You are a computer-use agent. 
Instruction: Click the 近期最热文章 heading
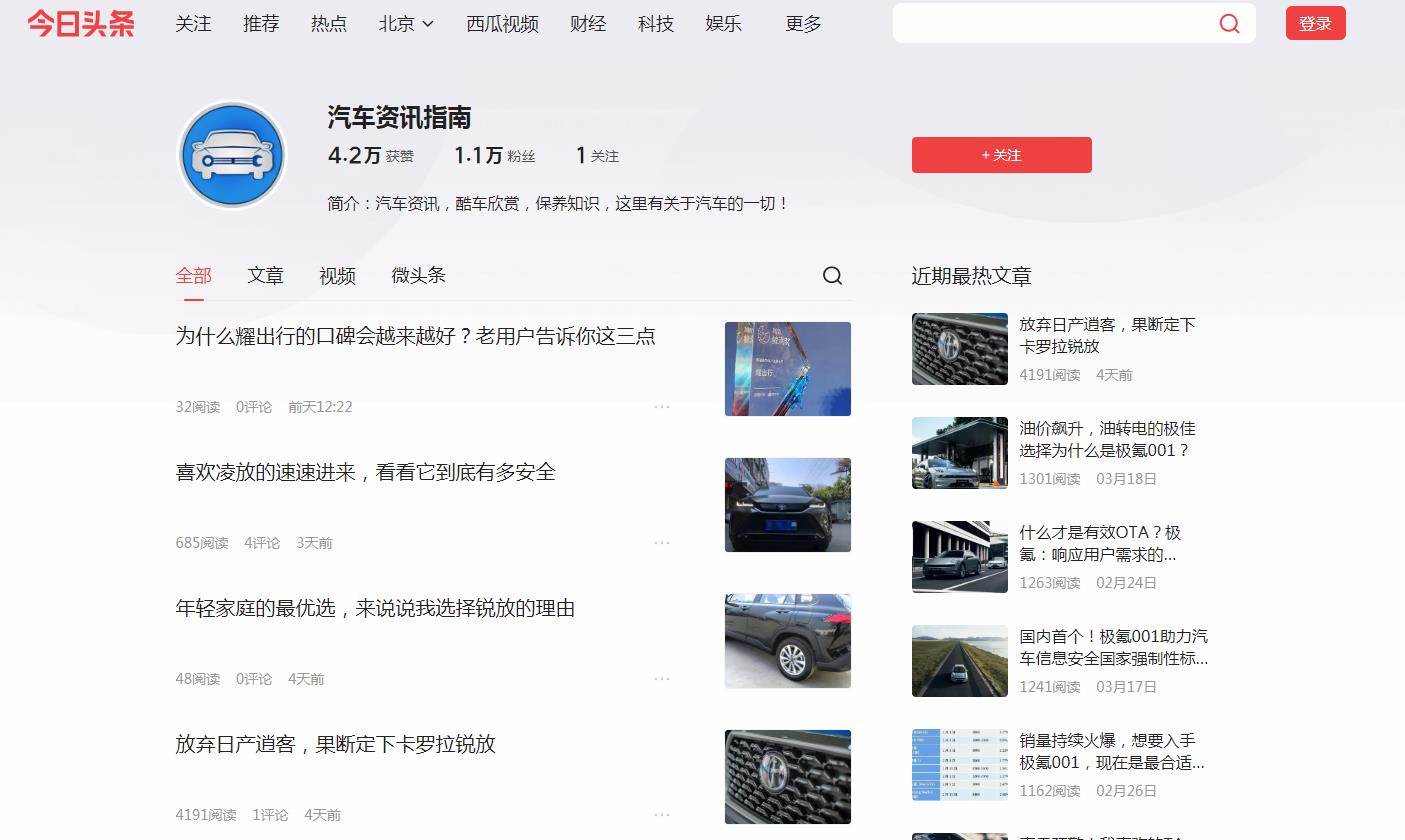coord(971,276)
